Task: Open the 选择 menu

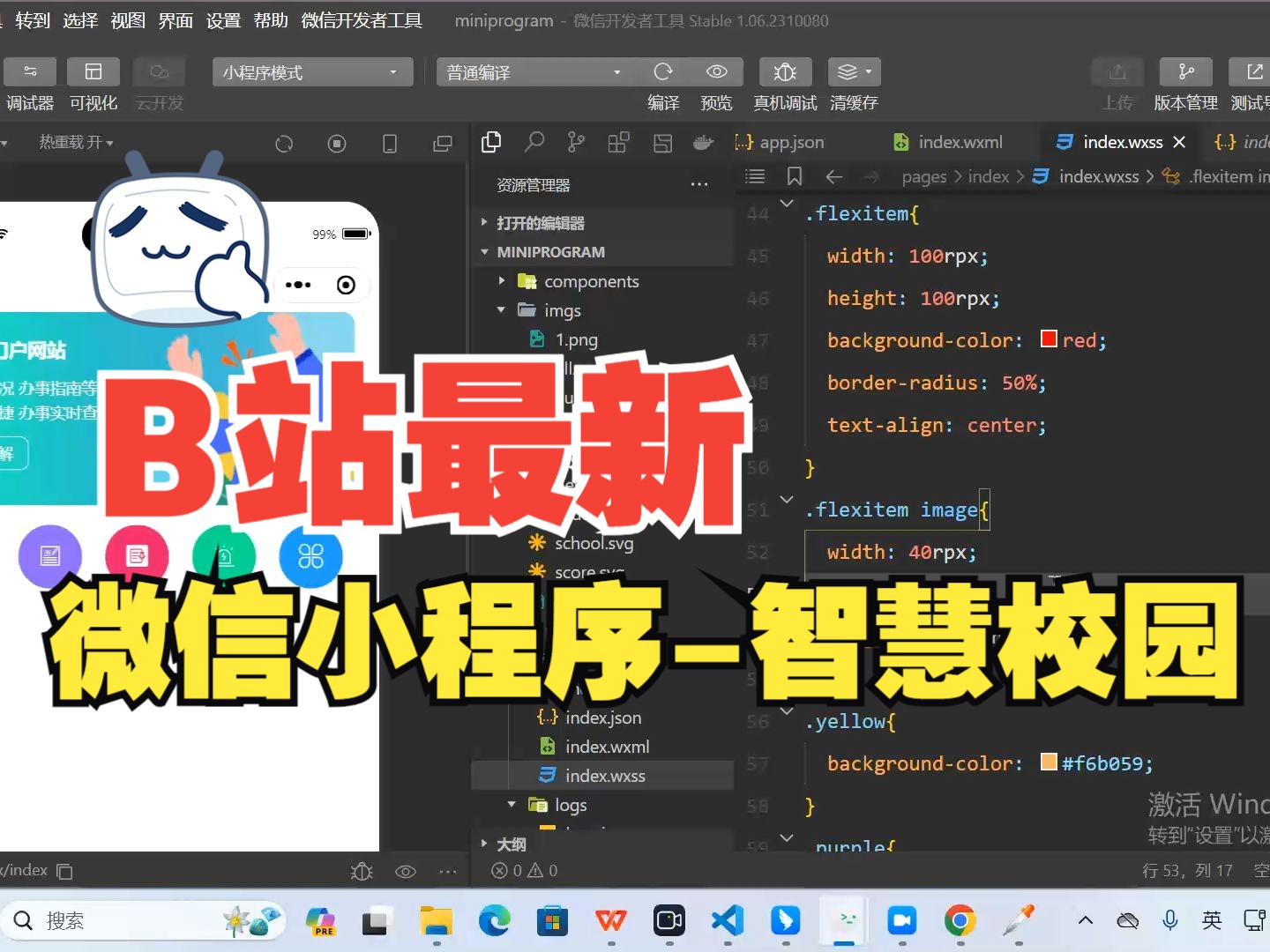Action: click(x=80, y=20)
